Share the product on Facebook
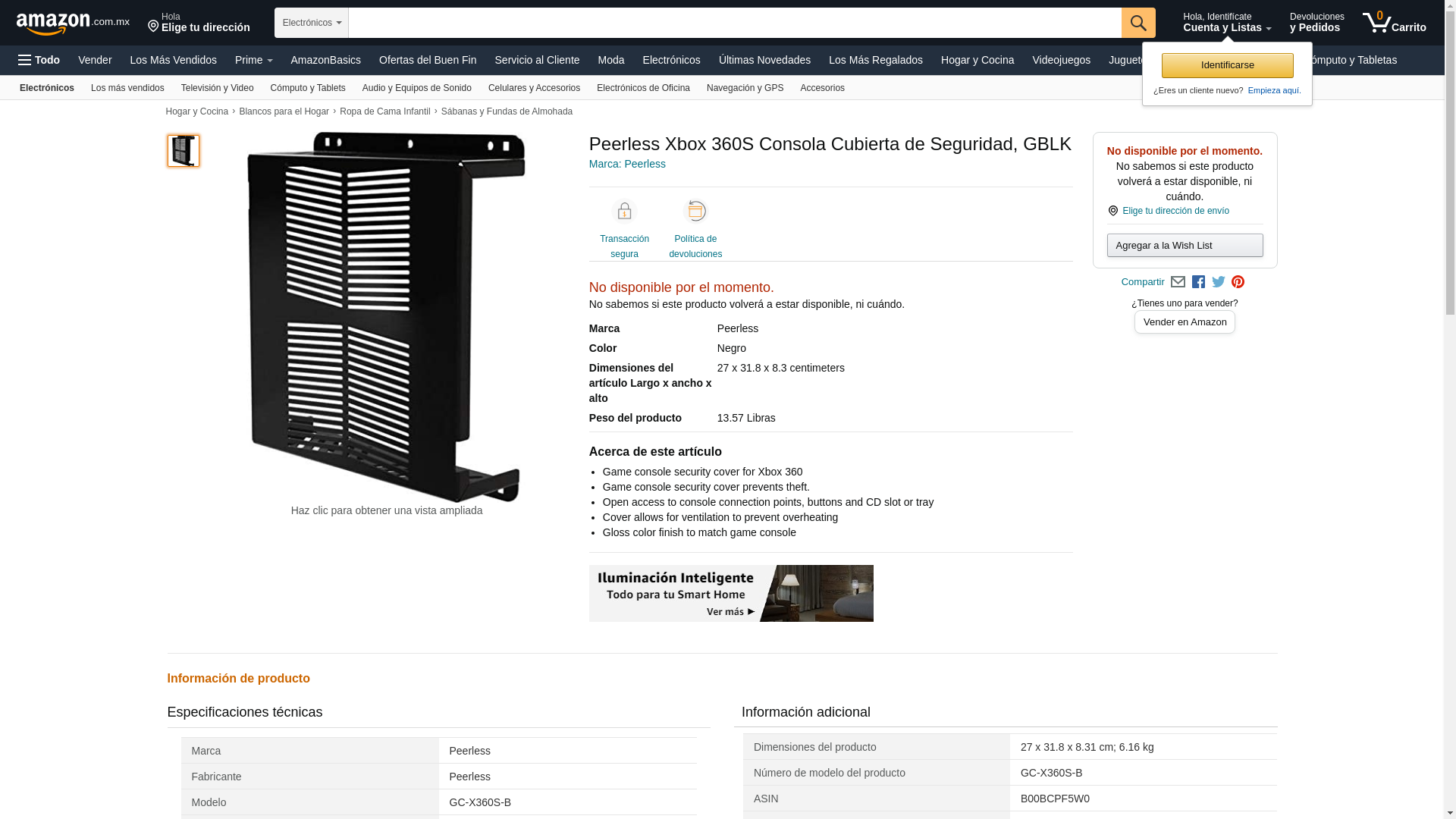This screenshot has width=1456, height=819. point(1198,282)
